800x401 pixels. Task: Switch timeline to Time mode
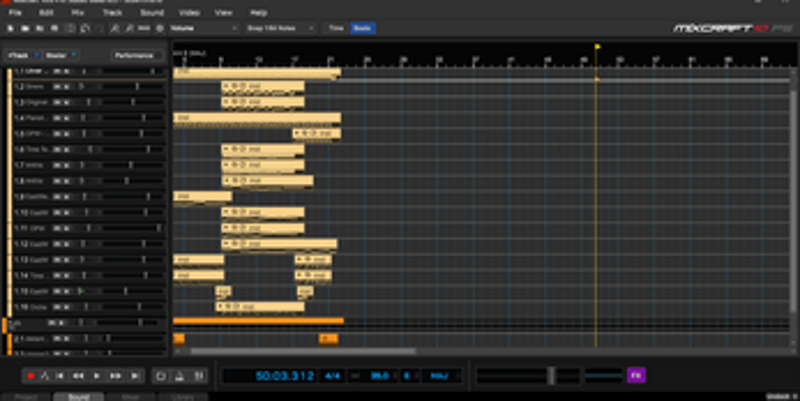(337, 29)
